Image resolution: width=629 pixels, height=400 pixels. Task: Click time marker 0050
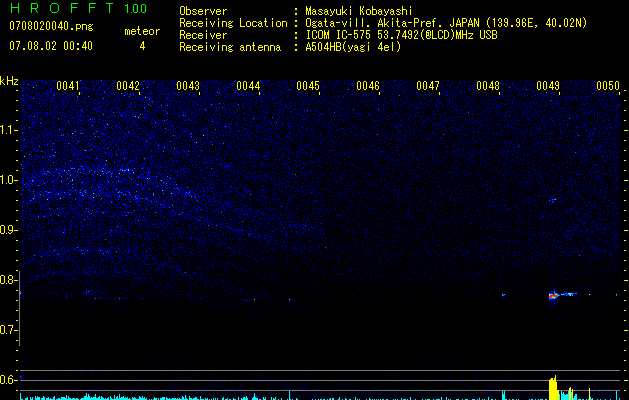coord(608,86)
